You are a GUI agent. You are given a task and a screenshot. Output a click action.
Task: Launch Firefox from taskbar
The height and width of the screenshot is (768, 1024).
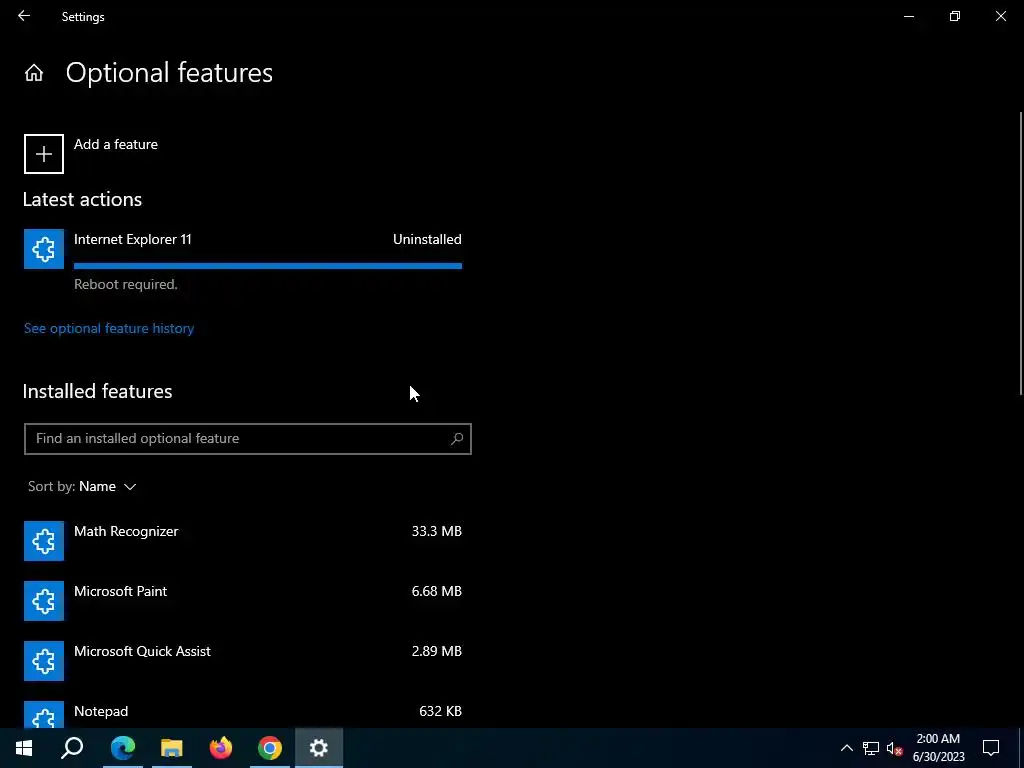click(221, 748)
